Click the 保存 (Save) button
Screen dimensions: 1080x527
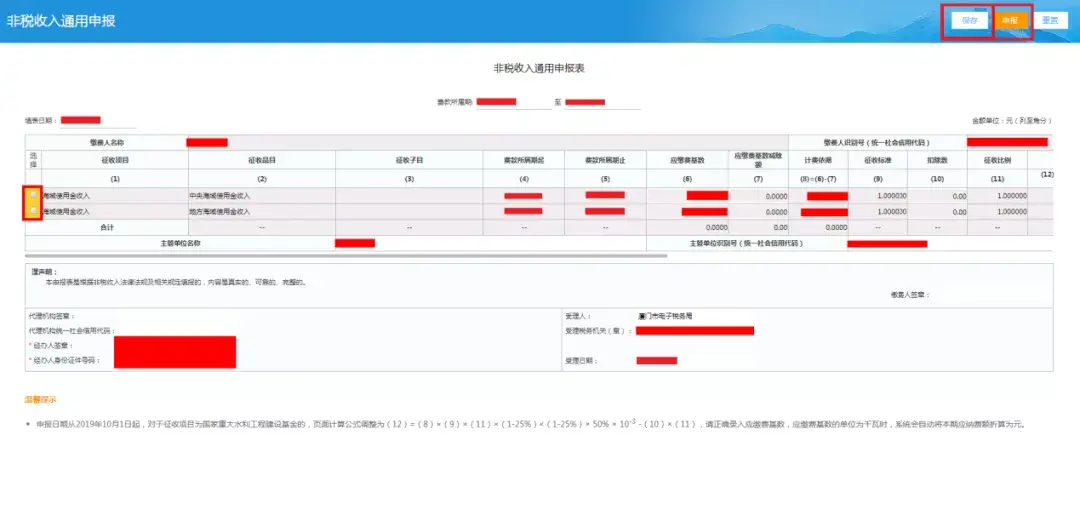click(x=968, y=20)
